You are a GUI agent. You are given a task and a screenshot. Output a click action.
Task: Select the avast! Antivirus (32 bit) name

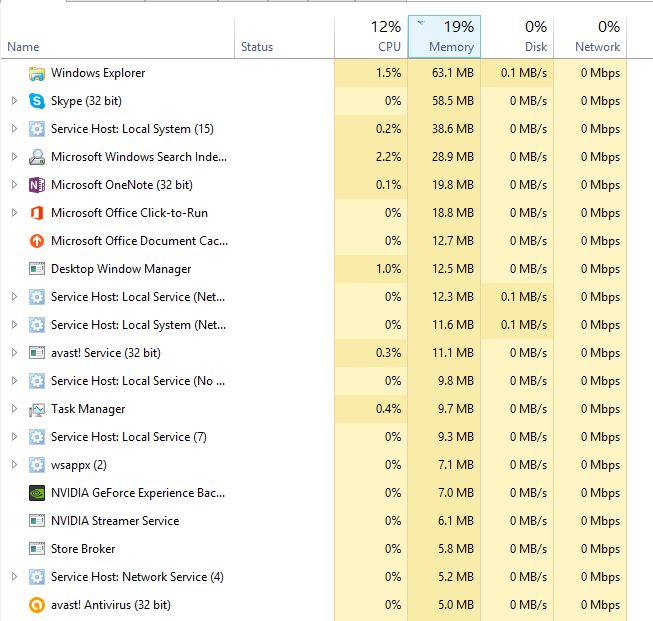[111, 605]
